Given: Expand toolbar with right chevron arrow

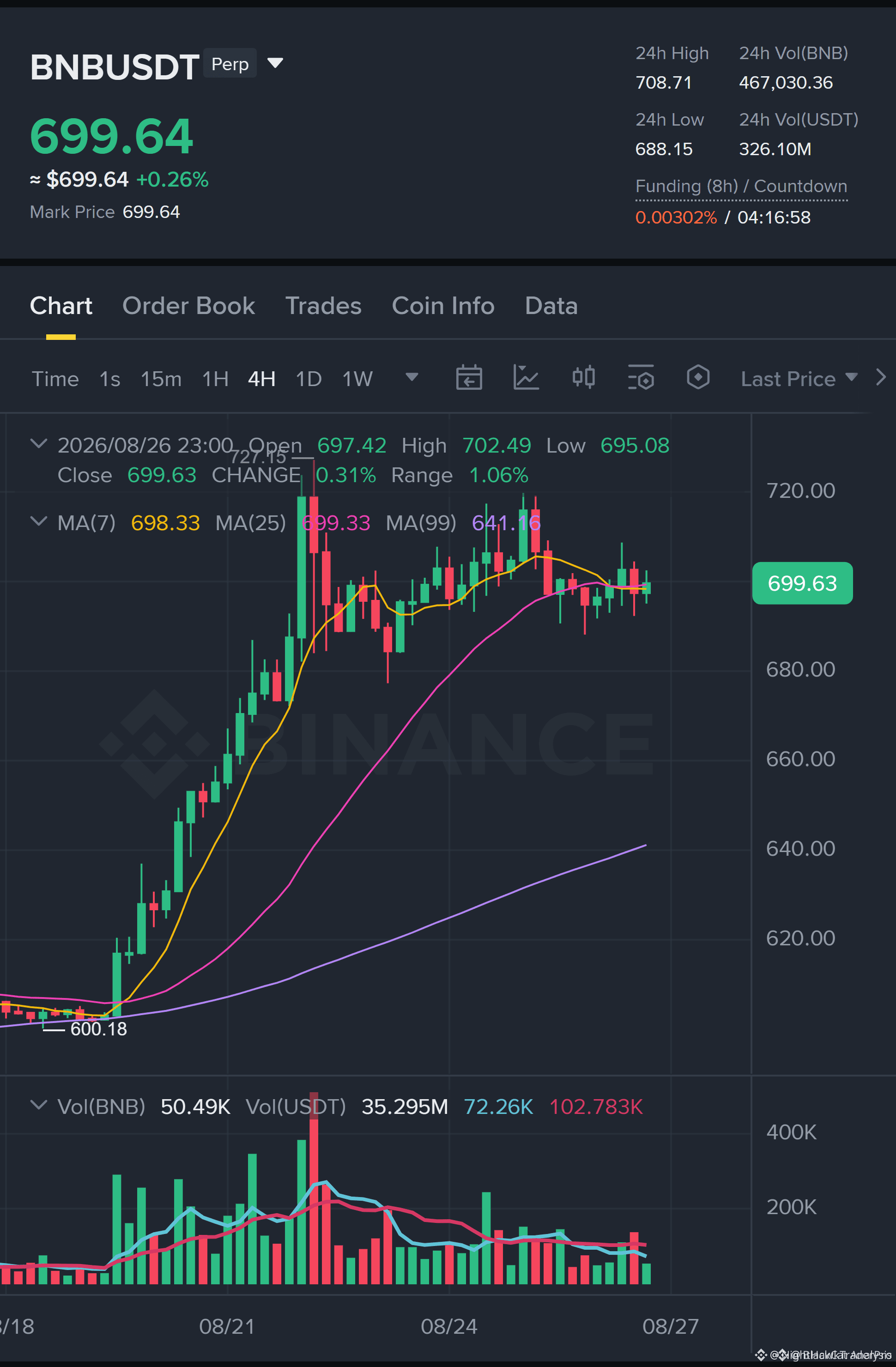Looking at the screenshot, I should click(x=881, y=377).
